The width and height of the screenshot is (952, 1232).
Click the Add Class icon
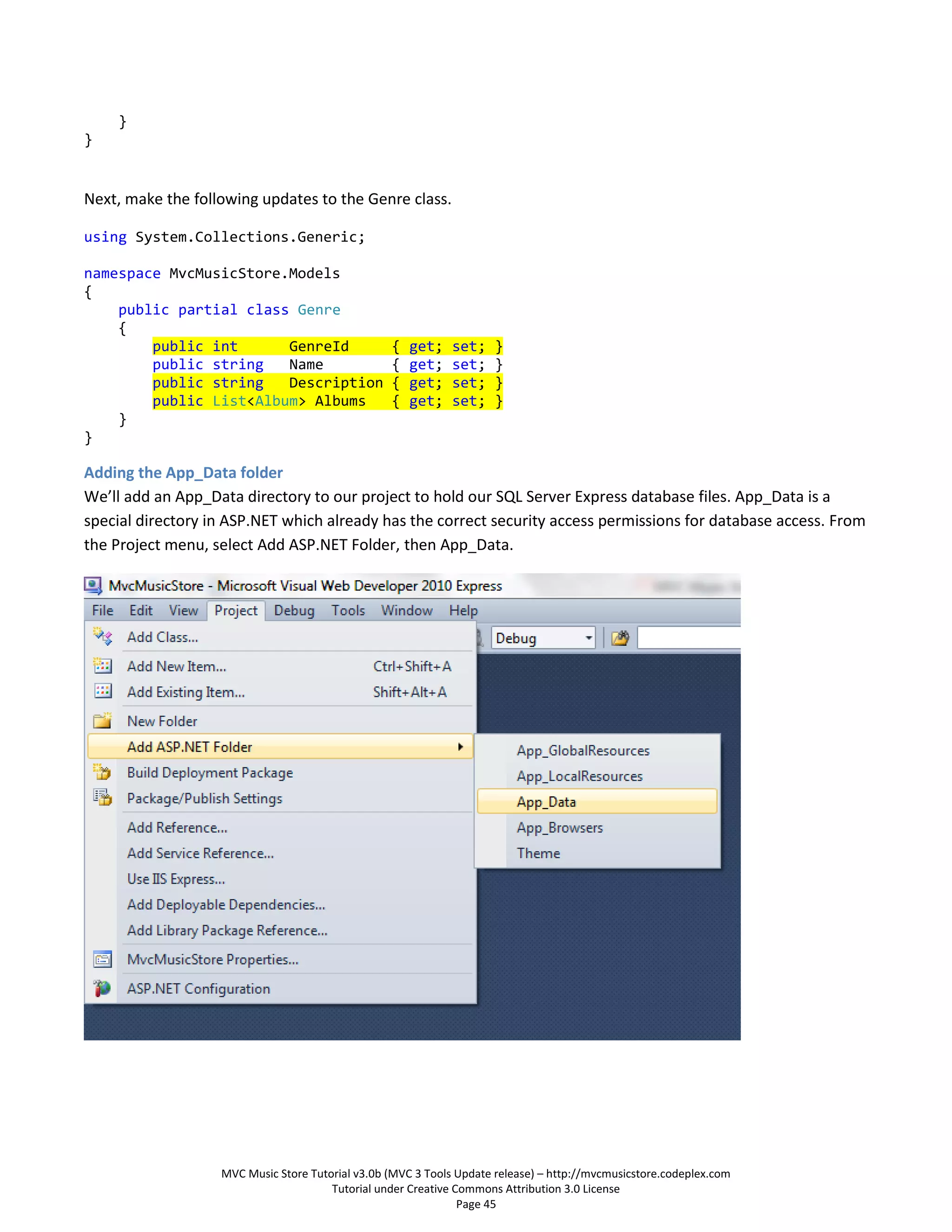[103, 637]
